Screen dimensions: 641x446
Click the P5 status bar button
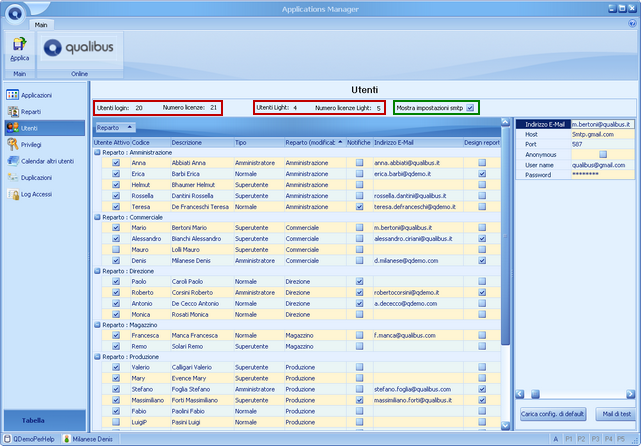(621, 439)
